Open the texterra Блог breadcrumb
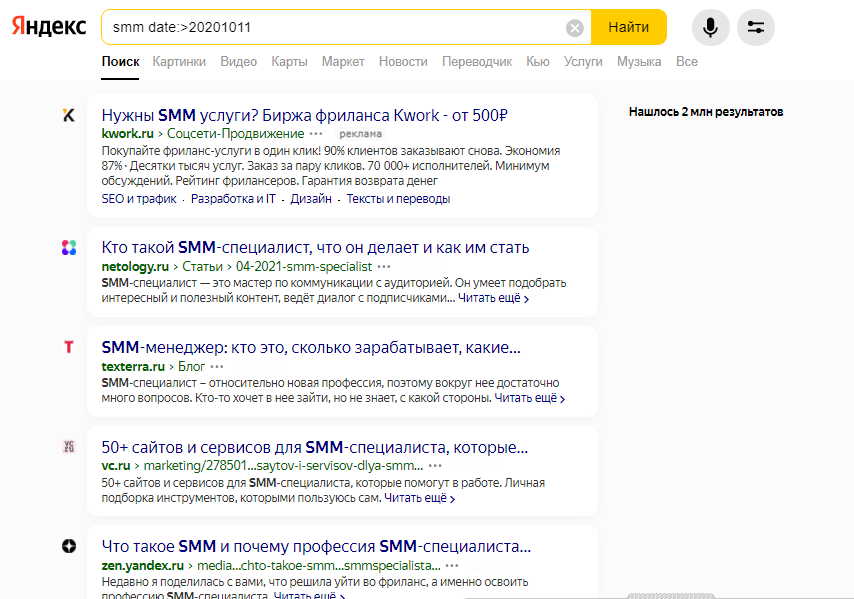854x599 pixels. (191, 366)
